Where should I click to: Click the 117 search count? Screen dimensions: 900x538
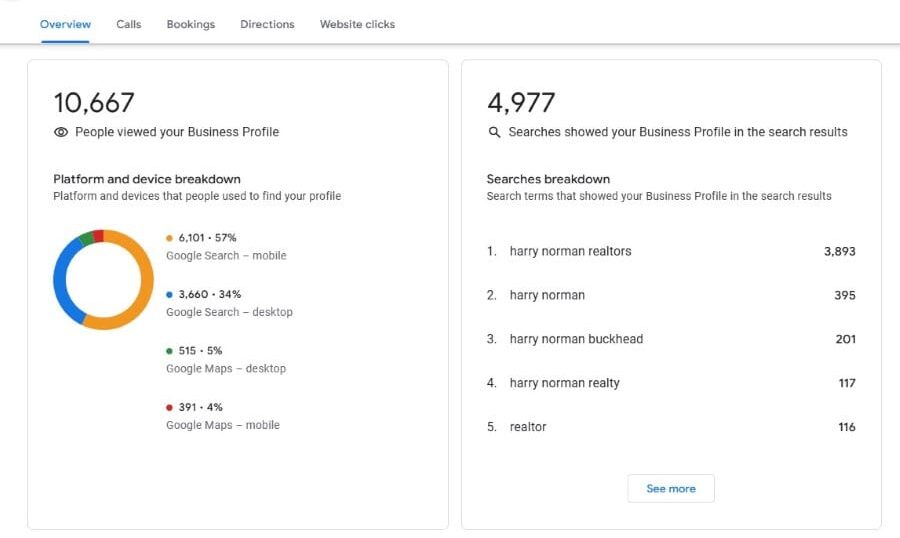847,383
